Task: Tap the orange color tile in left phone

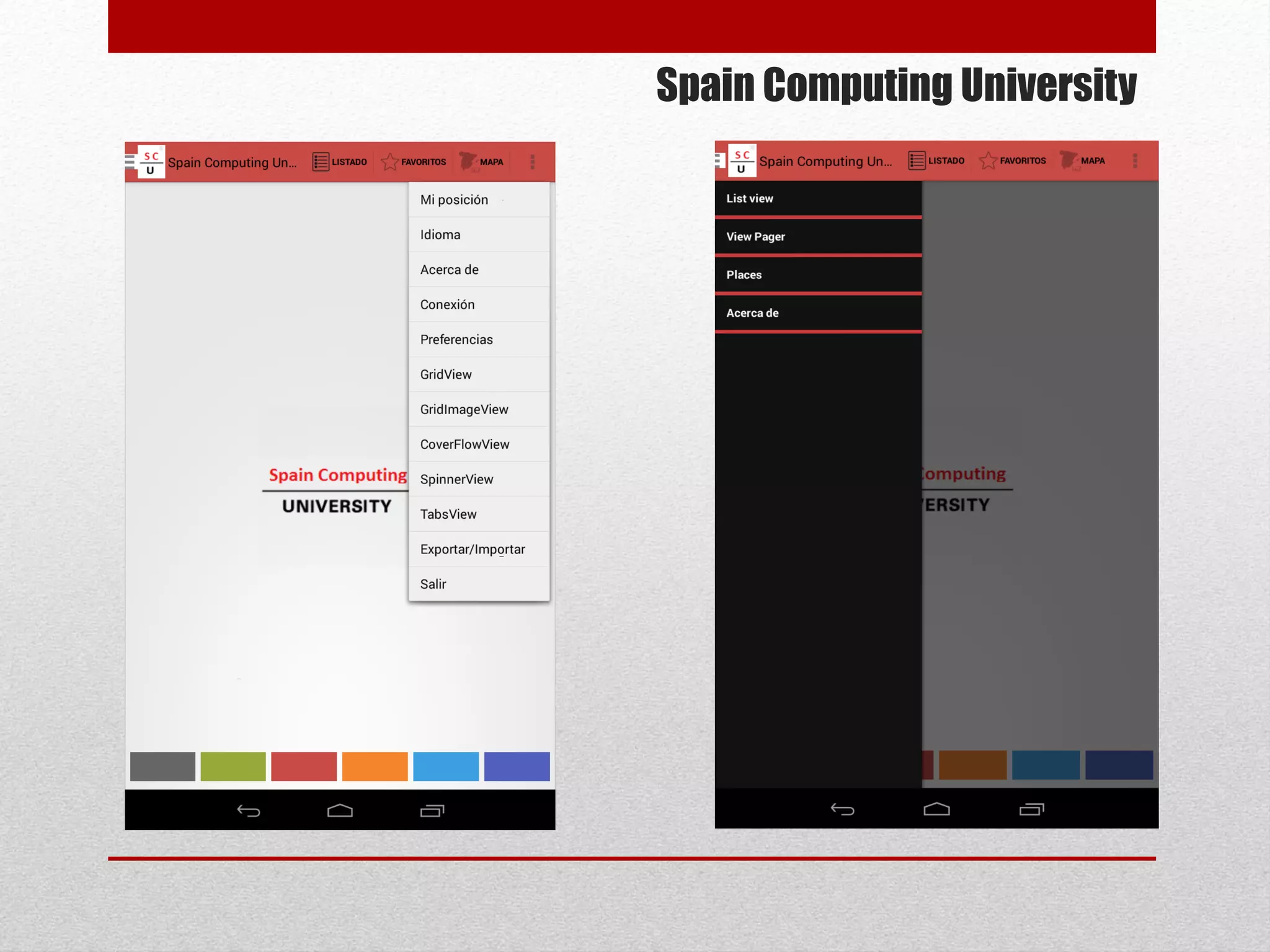Action: pyautogui.click(x=375, y=766)
